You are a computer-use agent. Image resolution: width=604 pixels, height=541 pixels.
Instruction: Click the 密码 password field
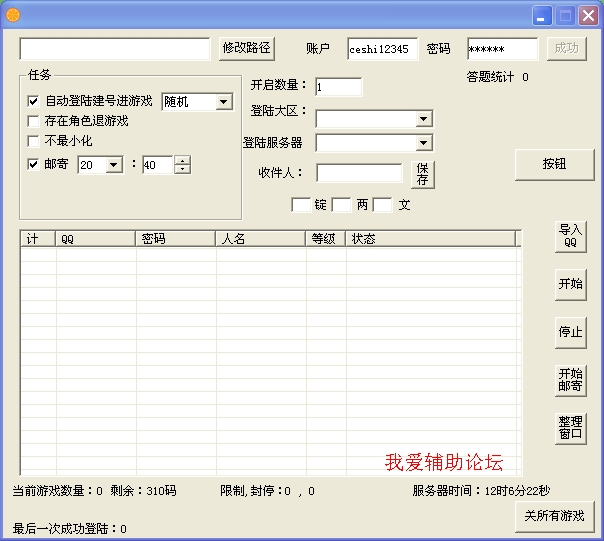pos(502,49)
